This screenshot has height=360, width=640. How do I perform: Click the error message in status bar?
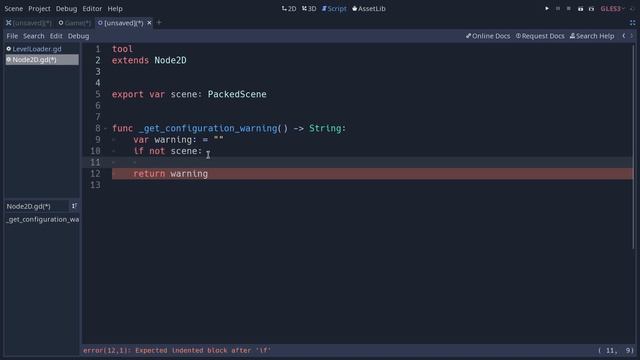(177, 350)
